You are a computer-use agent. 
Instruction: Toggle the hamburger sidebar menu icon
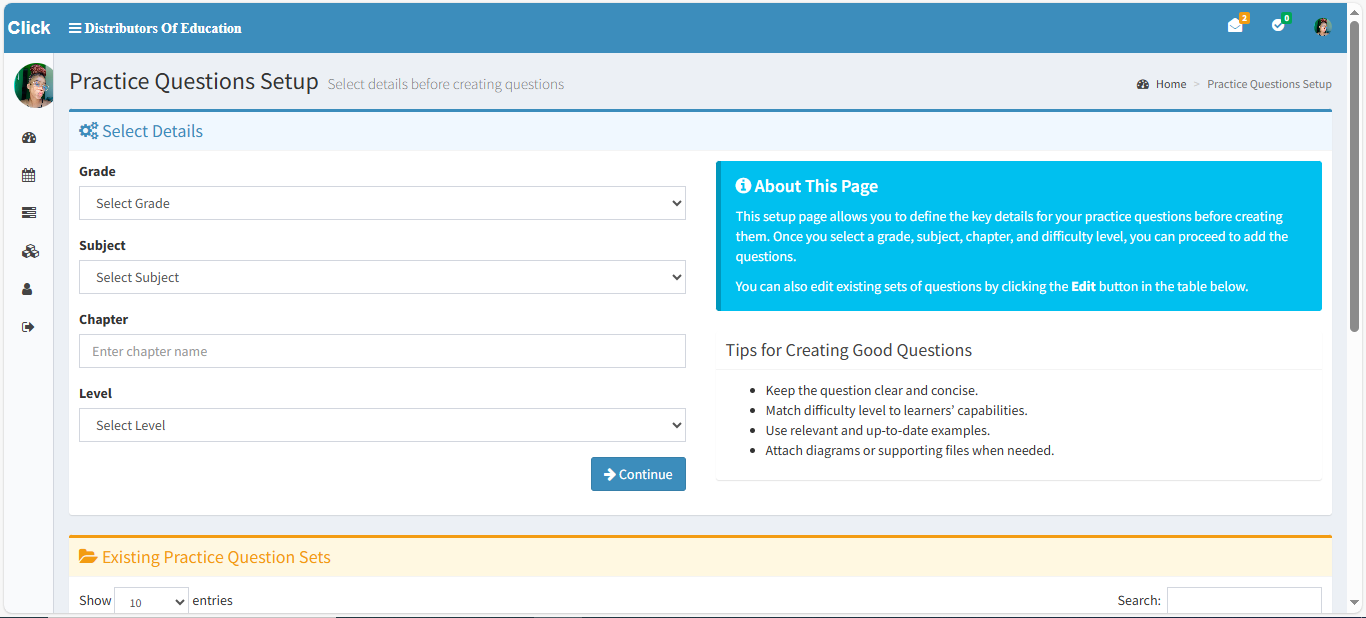(x=75, y=28)
